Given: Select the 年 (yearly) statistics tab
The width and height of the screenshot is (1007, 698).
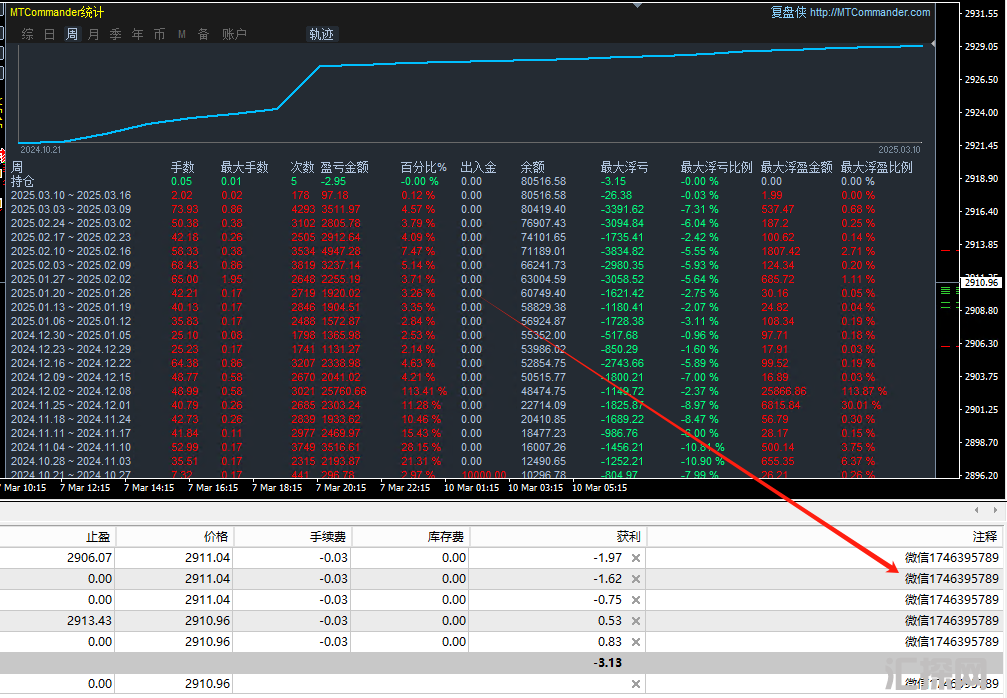Looking at the screenshot, I should point(137,34).
